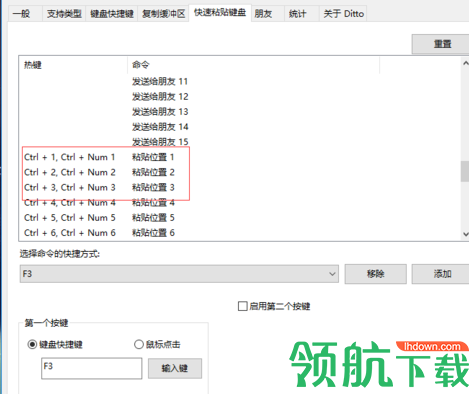Screen dimensions: 469x394
Task: Open the 统计 tab
Action: click(x=302, y=14)
